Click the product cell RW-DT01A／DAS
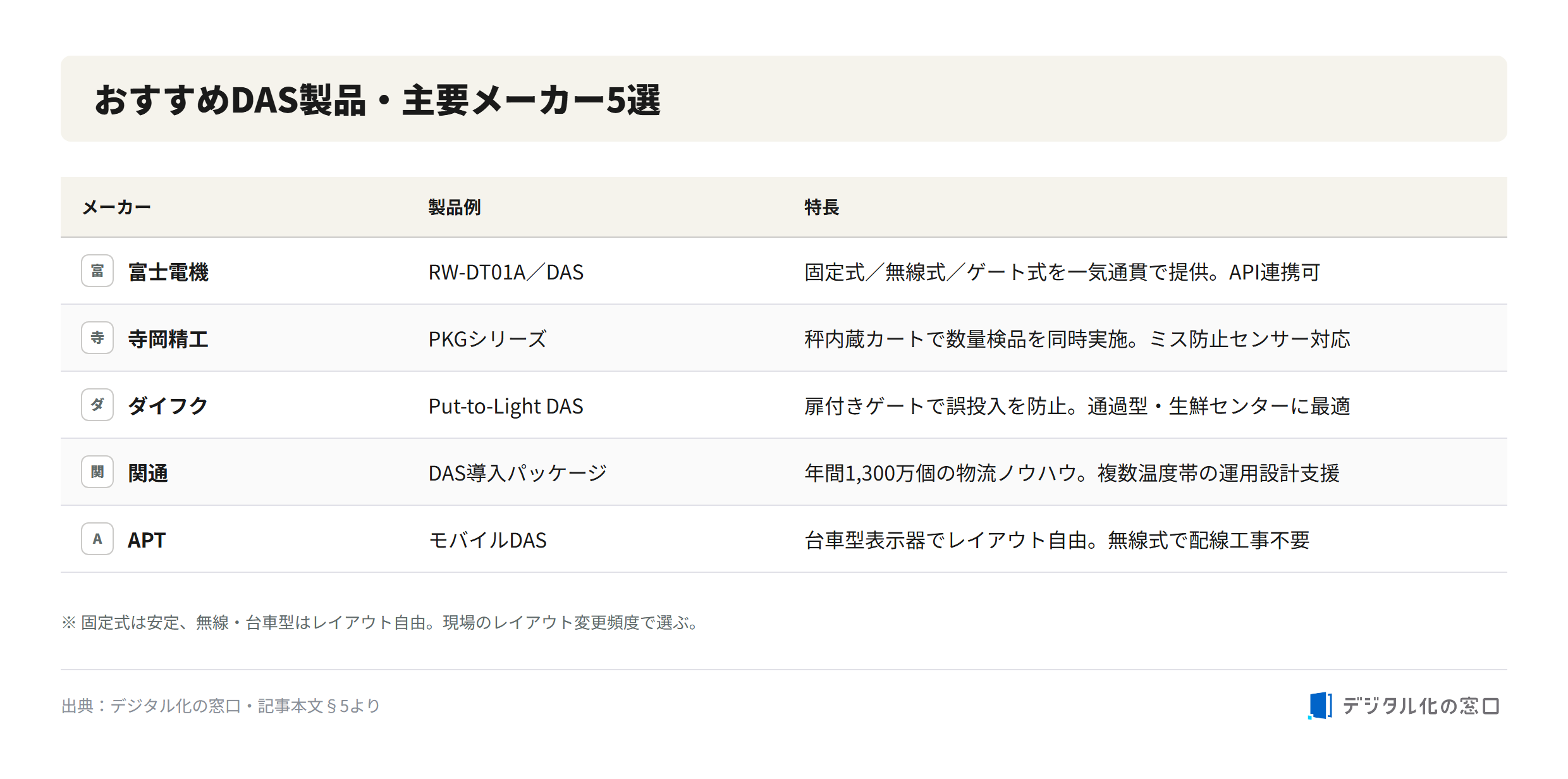This screenshot has width=1568, height=779. point(506,272)
